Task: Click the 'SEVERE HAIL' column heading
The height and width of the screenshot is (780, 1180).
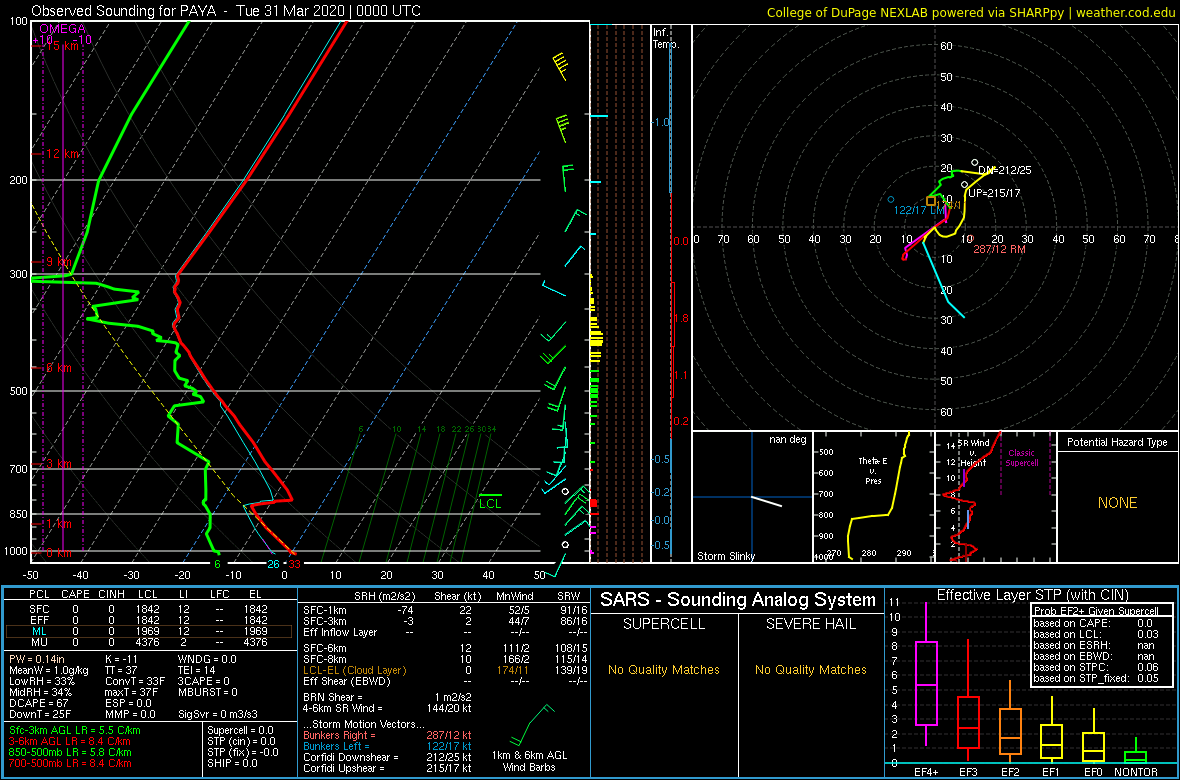Action: [810, 626]
